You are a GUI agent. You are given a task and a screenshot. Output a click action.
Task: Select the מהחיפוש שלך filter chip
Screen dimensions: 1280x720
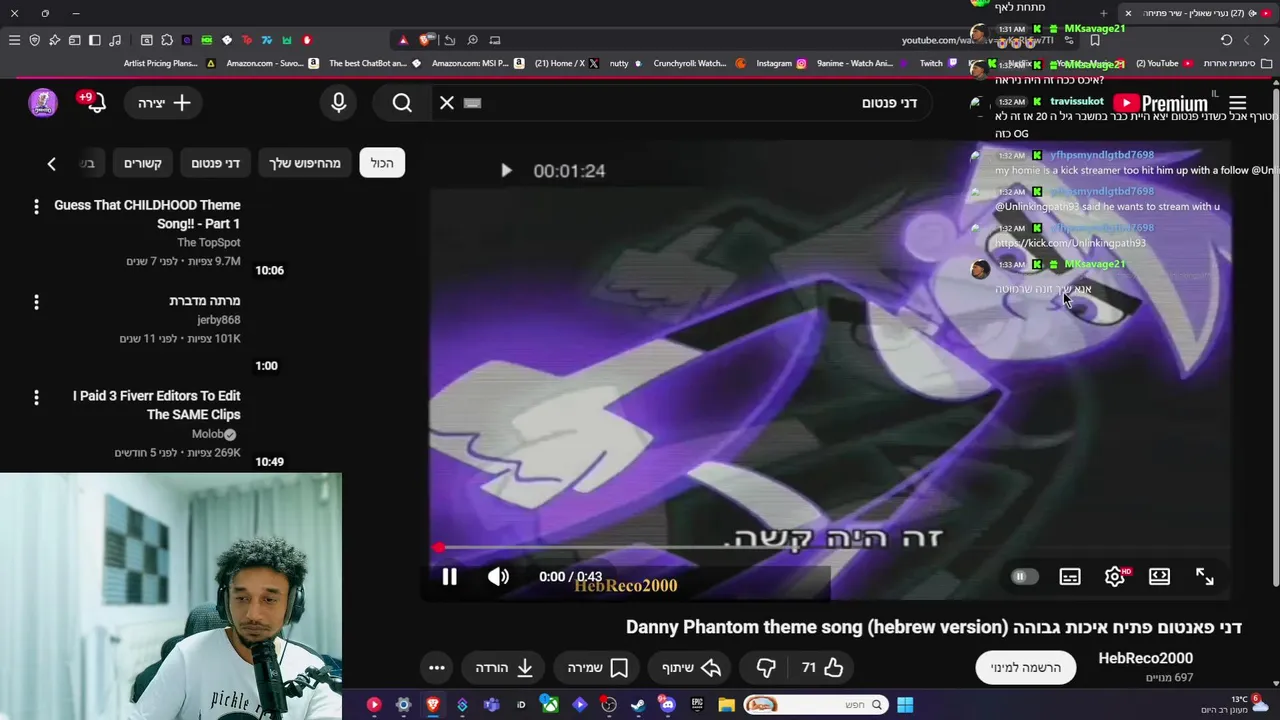(x=305, y=163)
